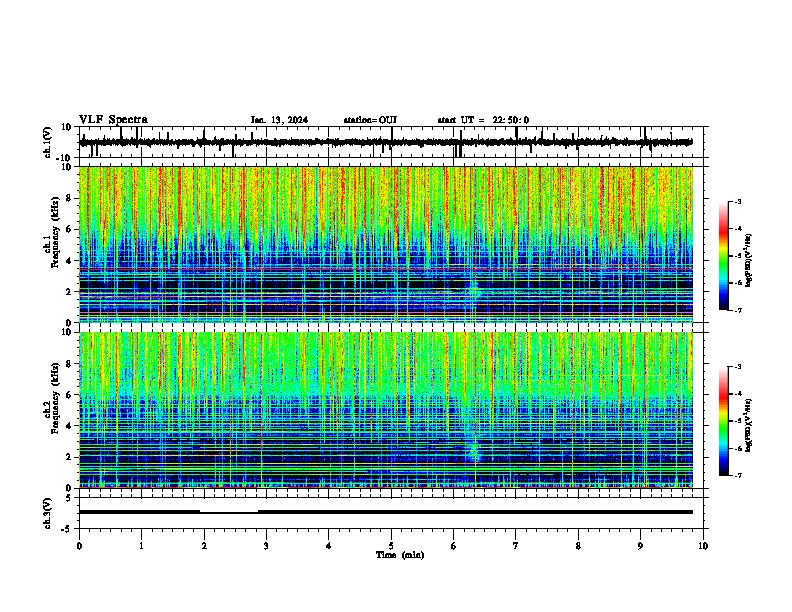Click the gap in the ch.3 trace

(229, 512)
